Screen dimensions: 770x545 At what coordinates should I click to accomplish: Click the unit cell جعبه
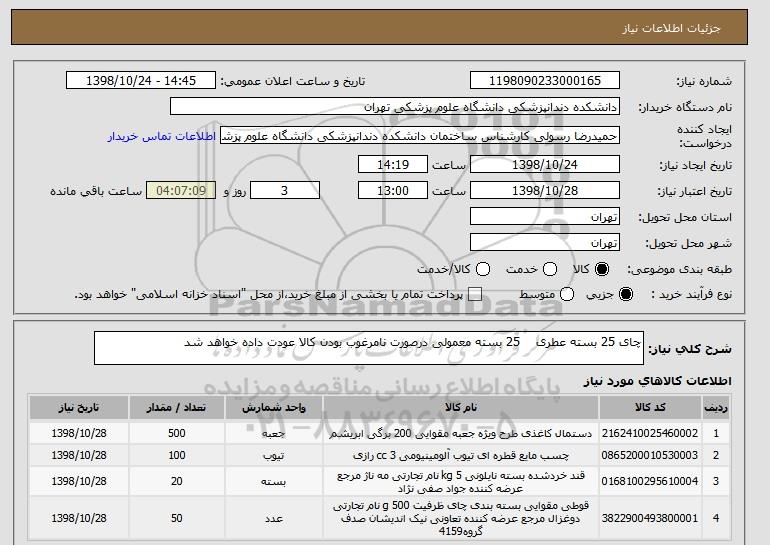pyautogui.click(x=274, y=434)
